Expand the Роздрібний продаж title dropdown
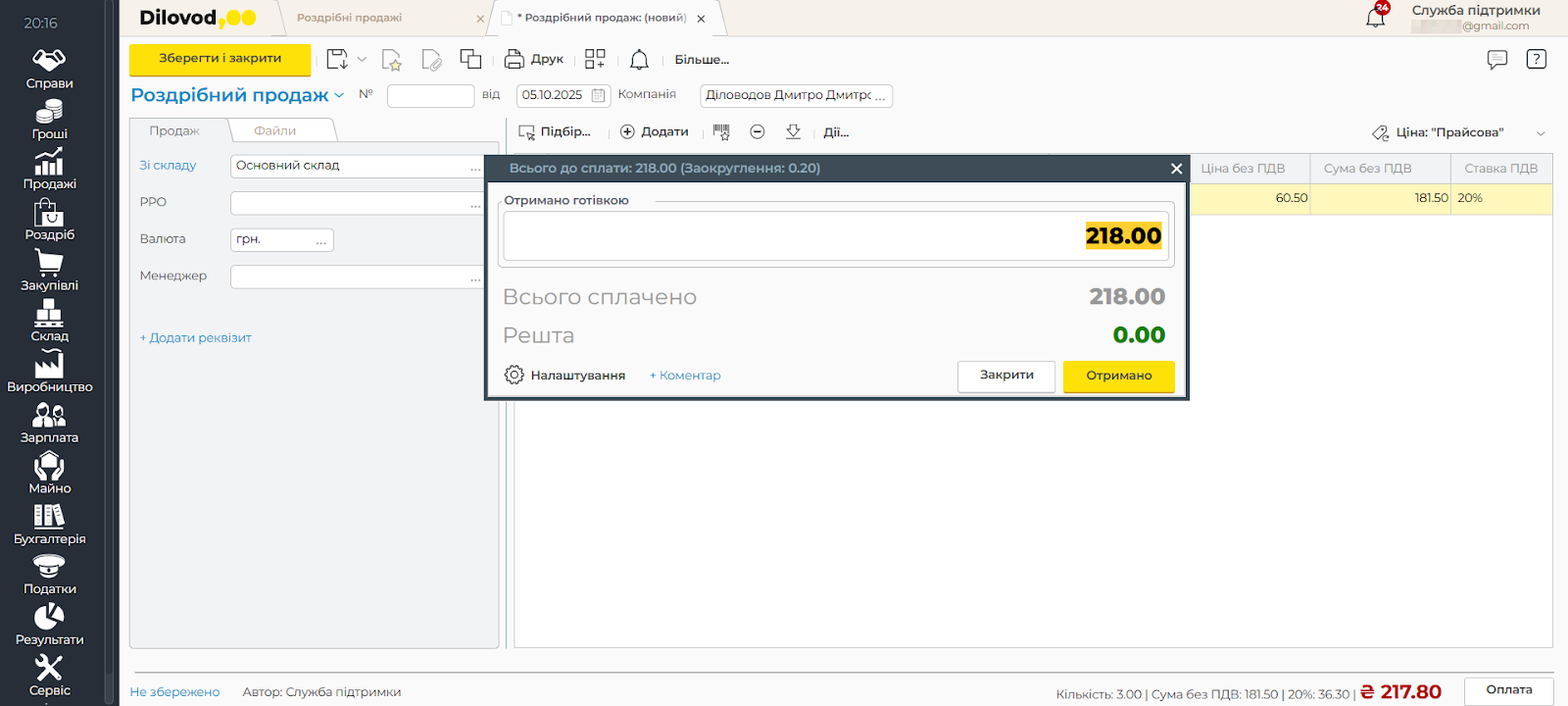 [339, 96]
